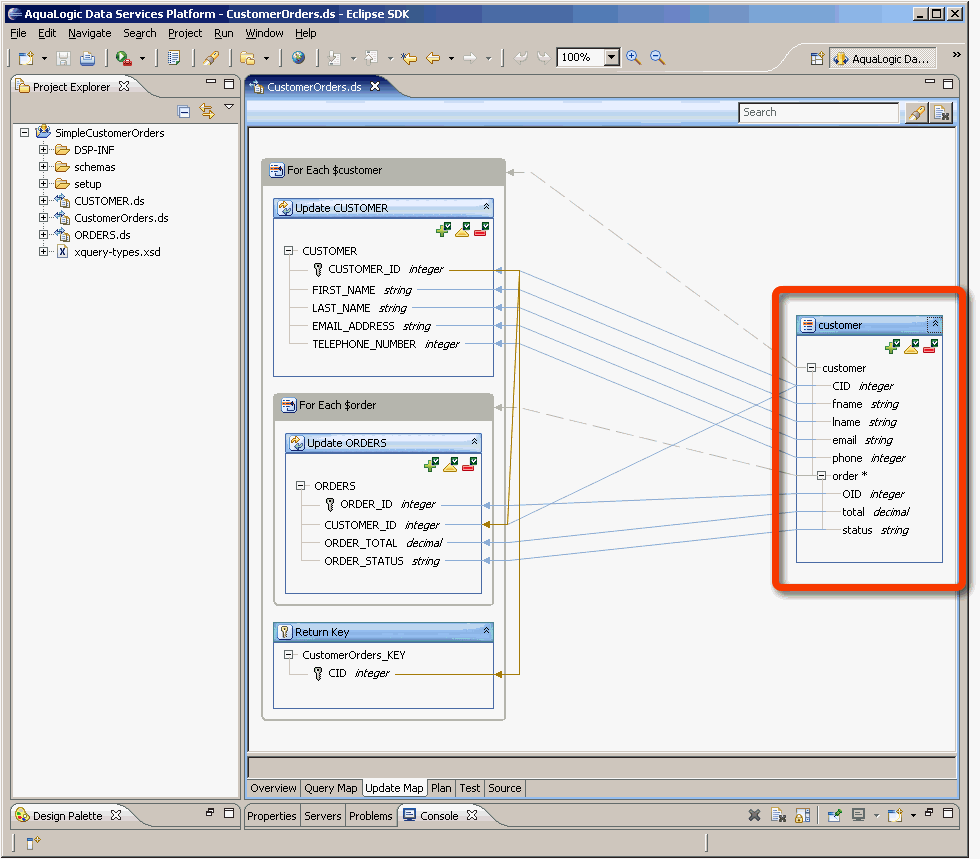This screenshot has height=859, width=980.
Task: Close the Design Palette view
Action: pos(116,815)
